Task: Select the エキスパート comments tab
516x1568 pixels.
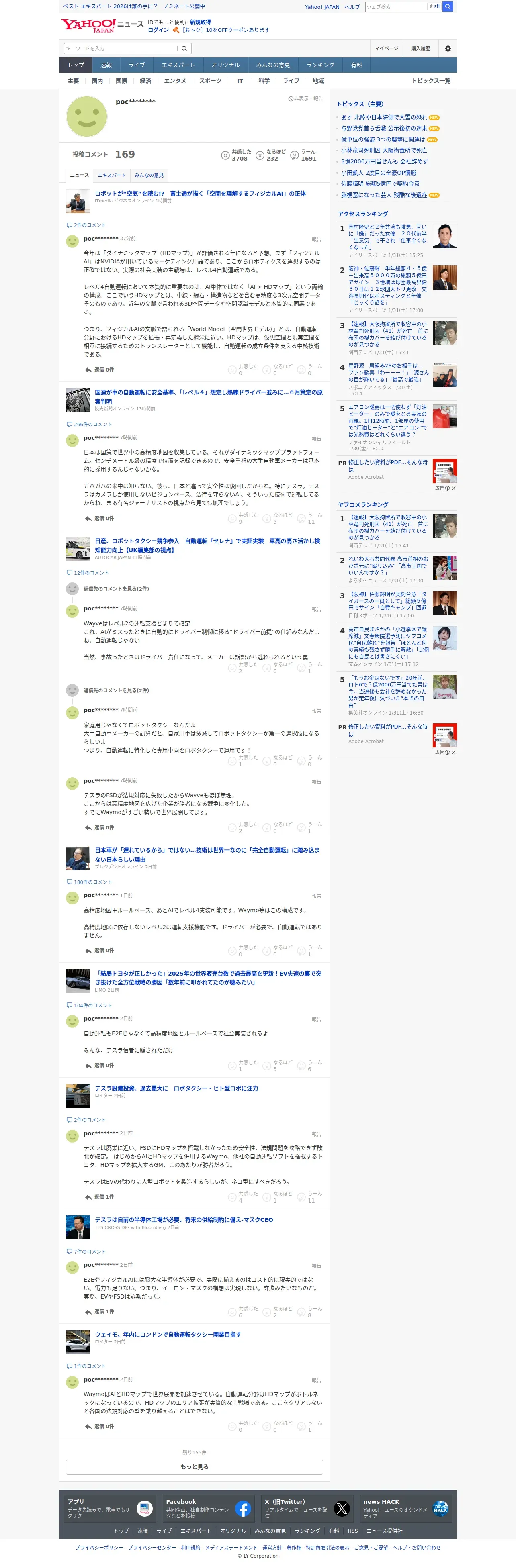Action: (111, 175)
